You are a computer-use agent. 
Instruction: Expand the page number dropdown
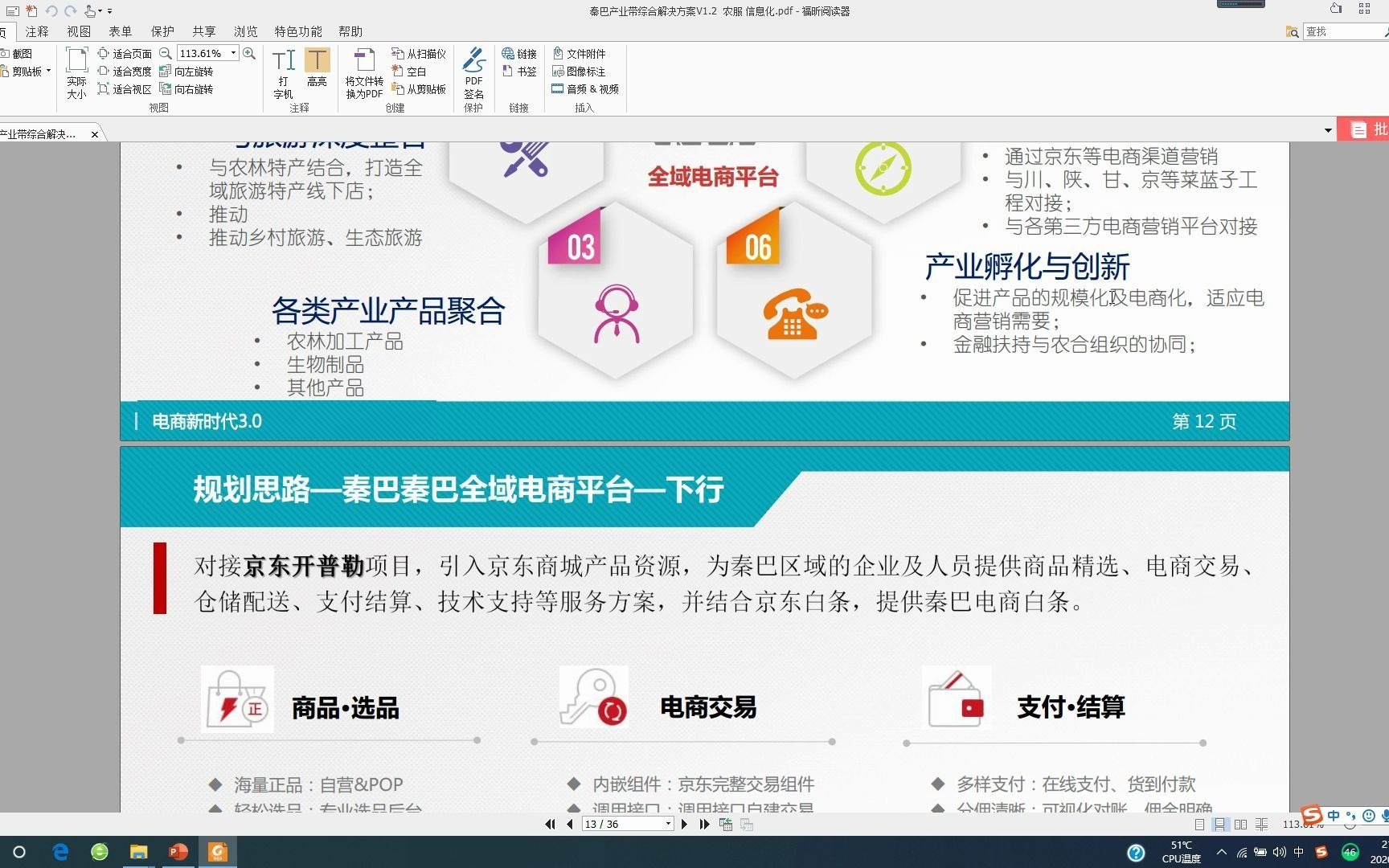click(667, 824)
